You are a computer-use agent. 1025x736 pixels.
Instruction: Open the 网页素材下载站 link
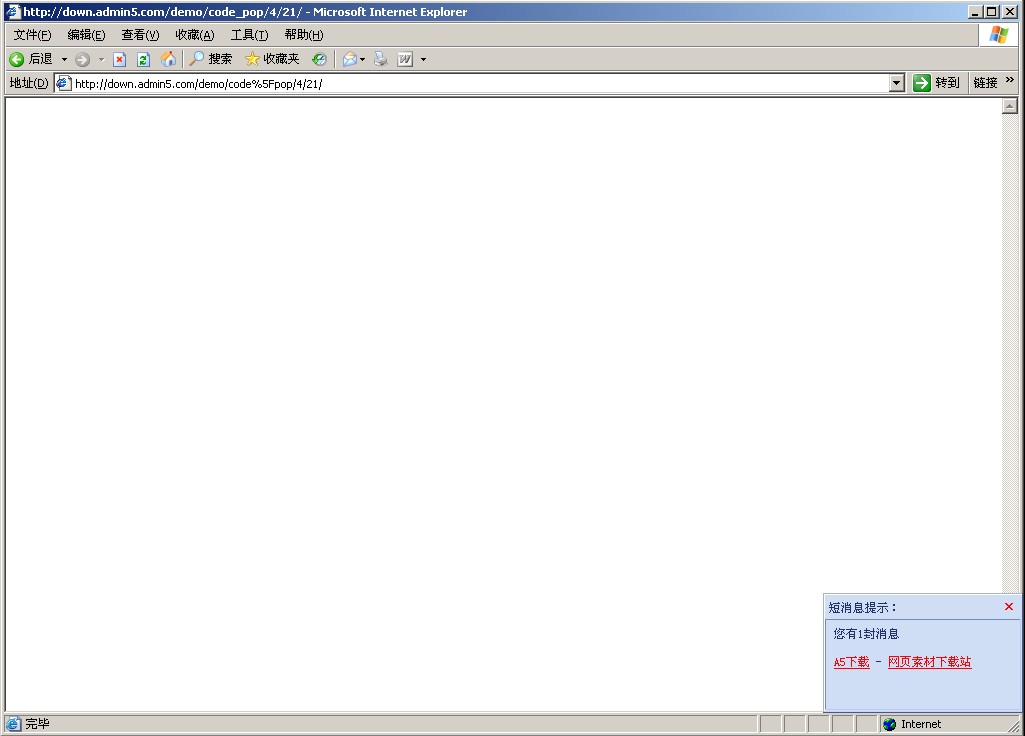click(929, 662)
